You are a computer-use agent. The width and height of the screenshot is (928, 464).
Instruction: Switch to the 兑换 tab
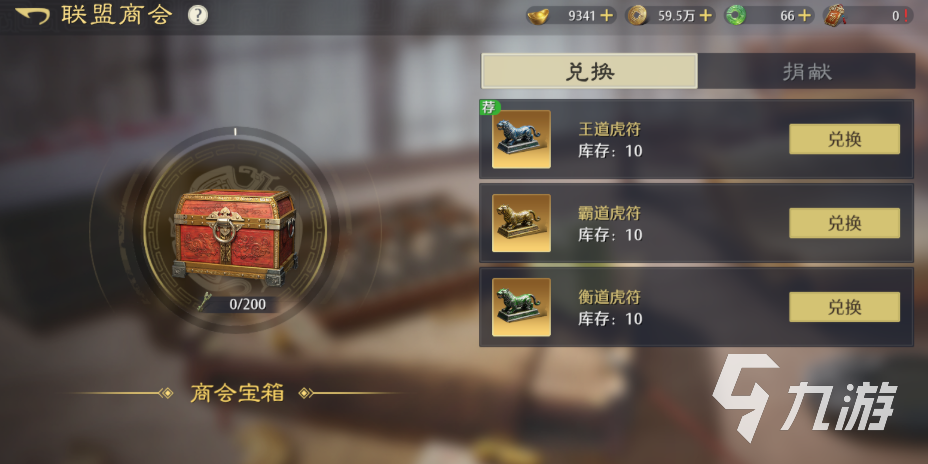589,71
